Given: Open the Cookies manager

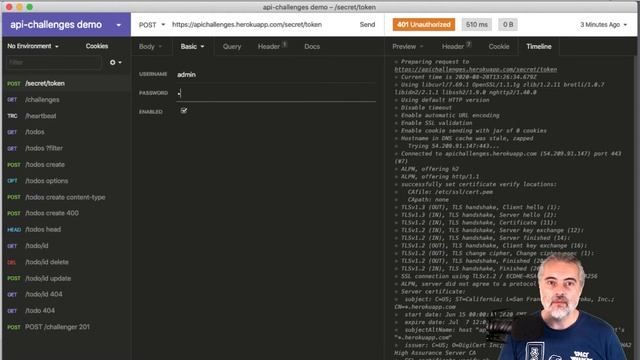Looking at the screenshot, I should click(97, 46).
